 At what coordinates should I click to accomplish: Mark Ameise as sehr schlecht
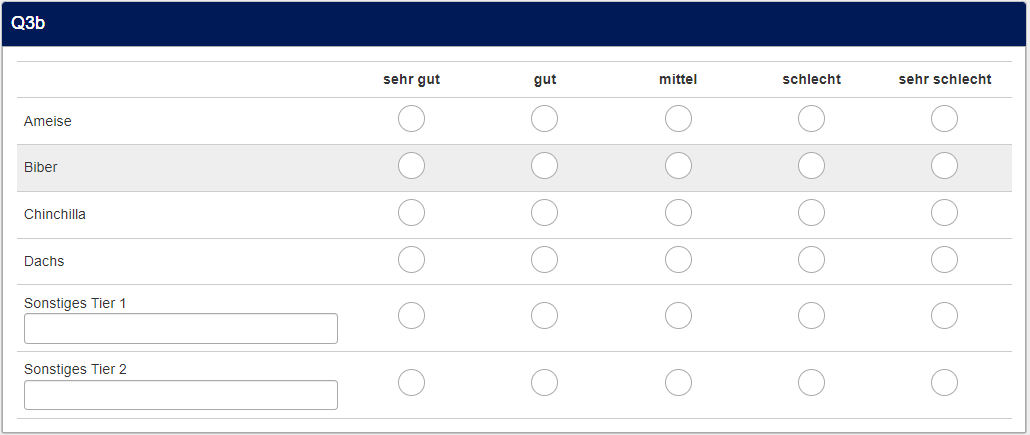944,119
